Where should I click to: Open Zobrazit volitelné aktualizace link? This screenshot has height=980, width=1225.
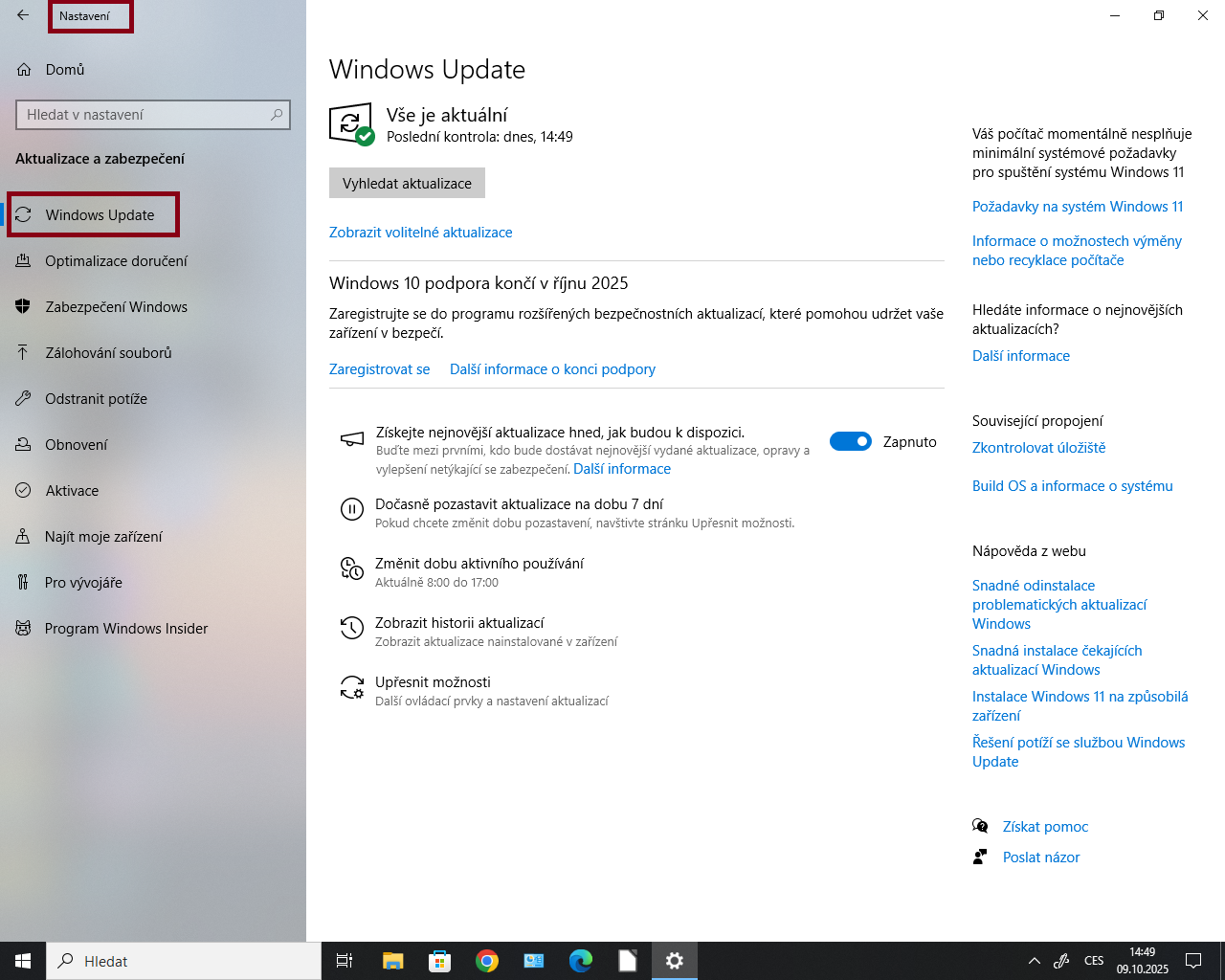click(x=420, y=233)
